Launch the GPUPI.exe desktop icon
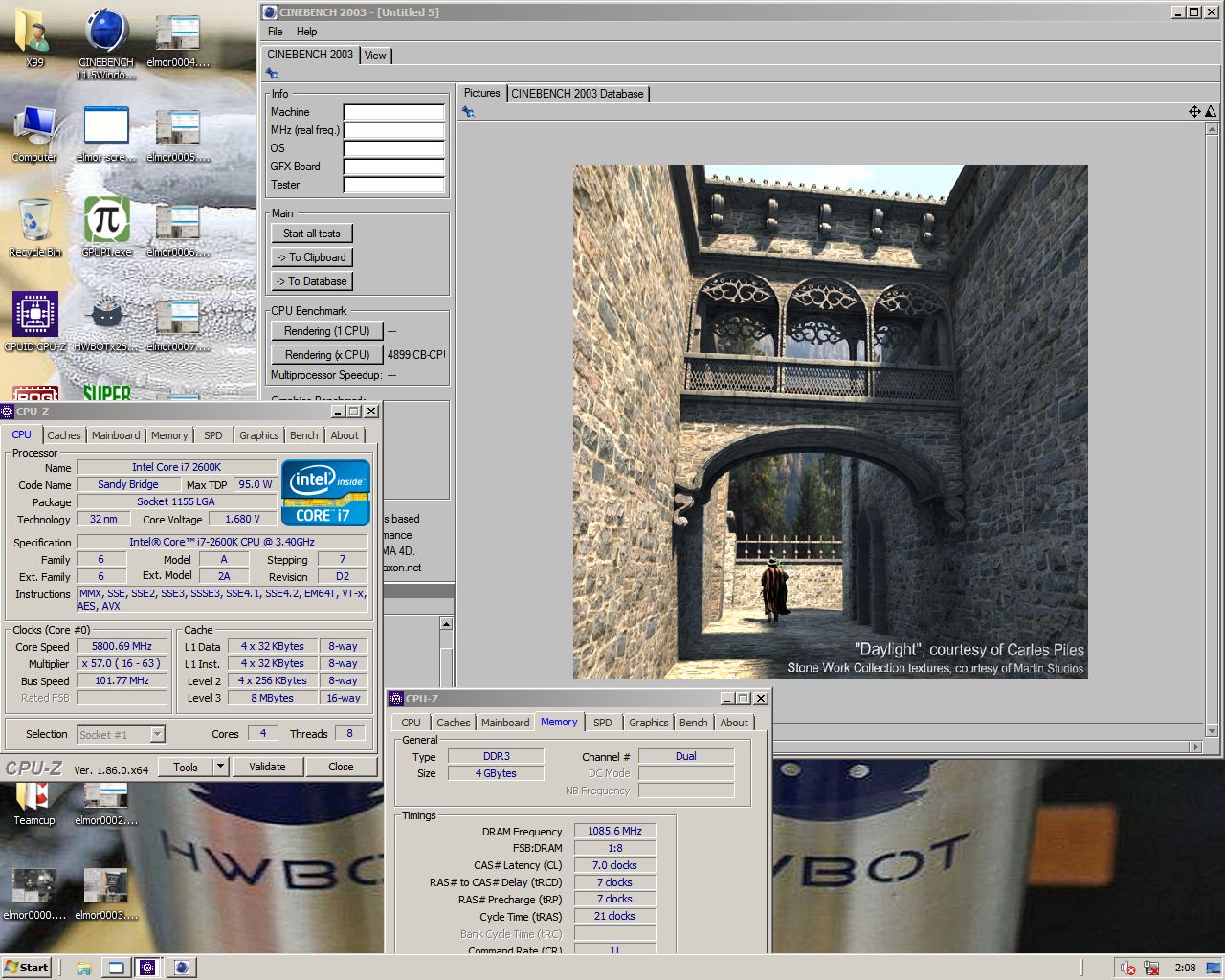 click(106, 227)
